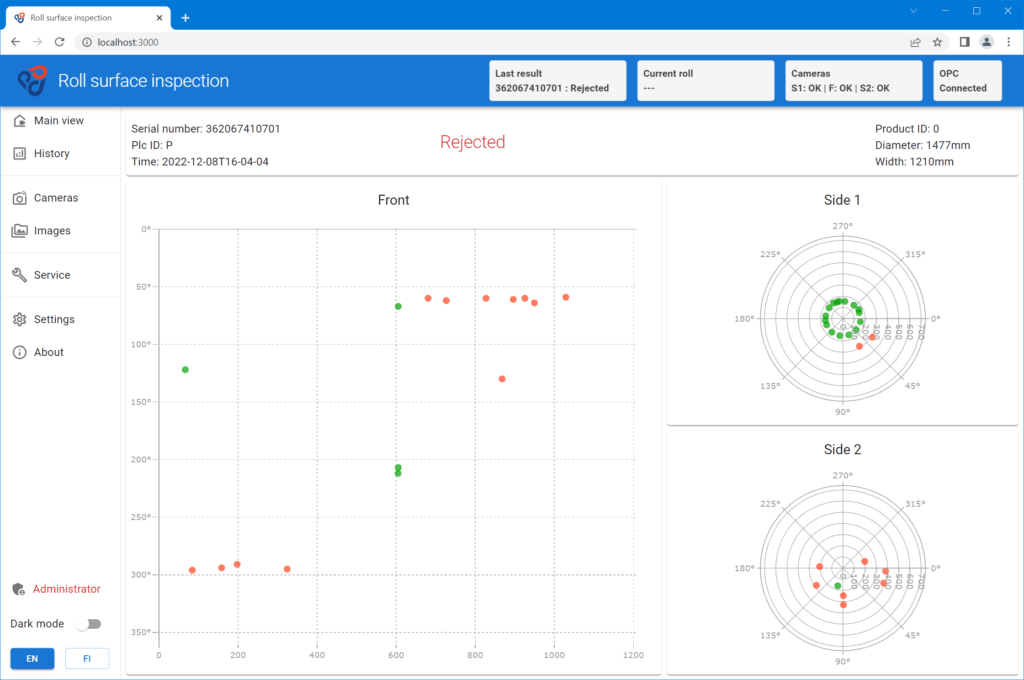This screenshot has width=1024, height=680.
Task: Click the Serial number 362067410701 text
Action: [206, 129]
